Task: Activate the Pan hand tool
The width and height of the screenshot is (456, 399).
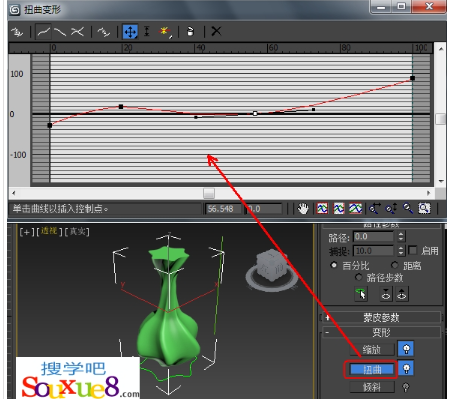Action: pyautogui.click(x=303, y=209)
